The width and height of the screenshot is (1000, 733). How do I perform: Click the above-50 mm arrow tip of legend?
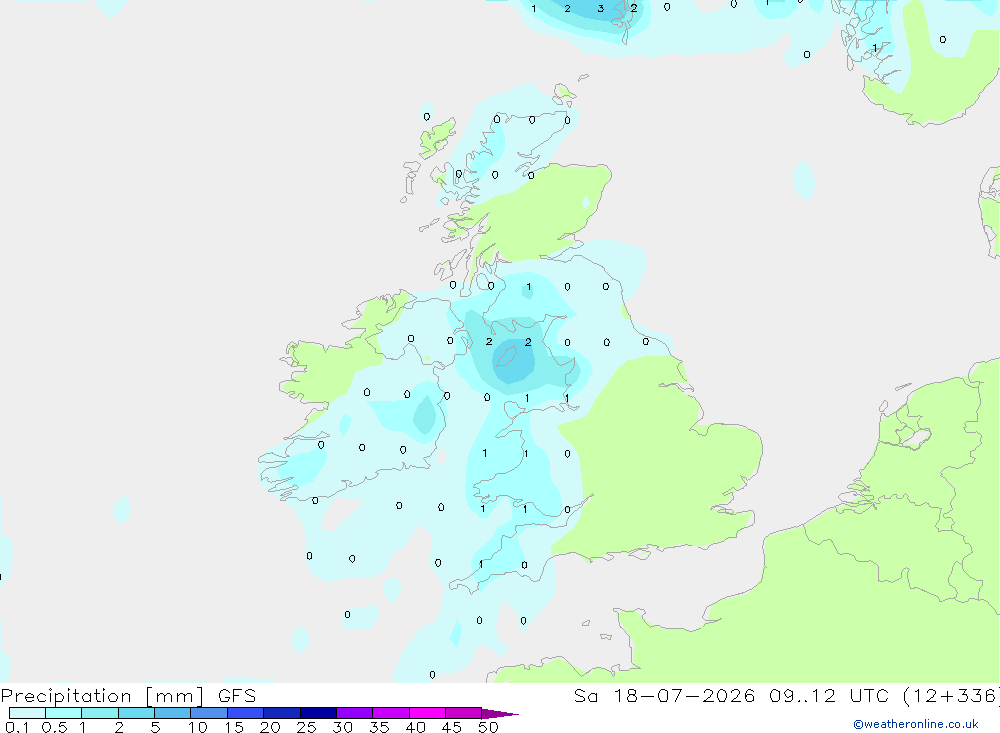coord(499,713)
